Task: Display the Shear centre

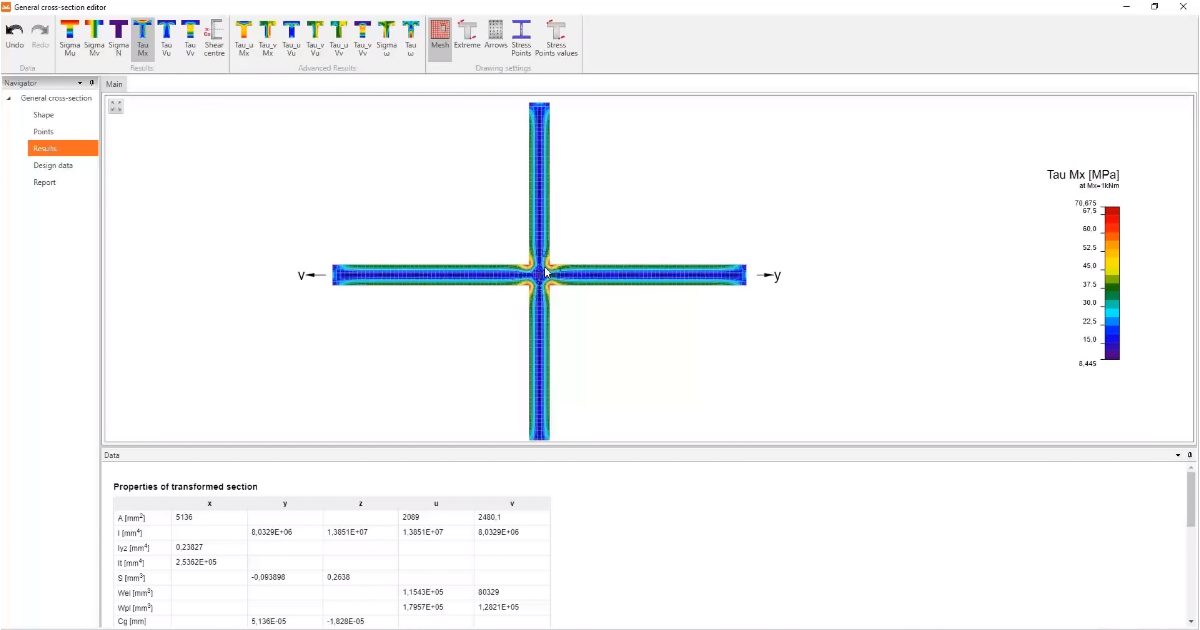Action: click(215, 38)
